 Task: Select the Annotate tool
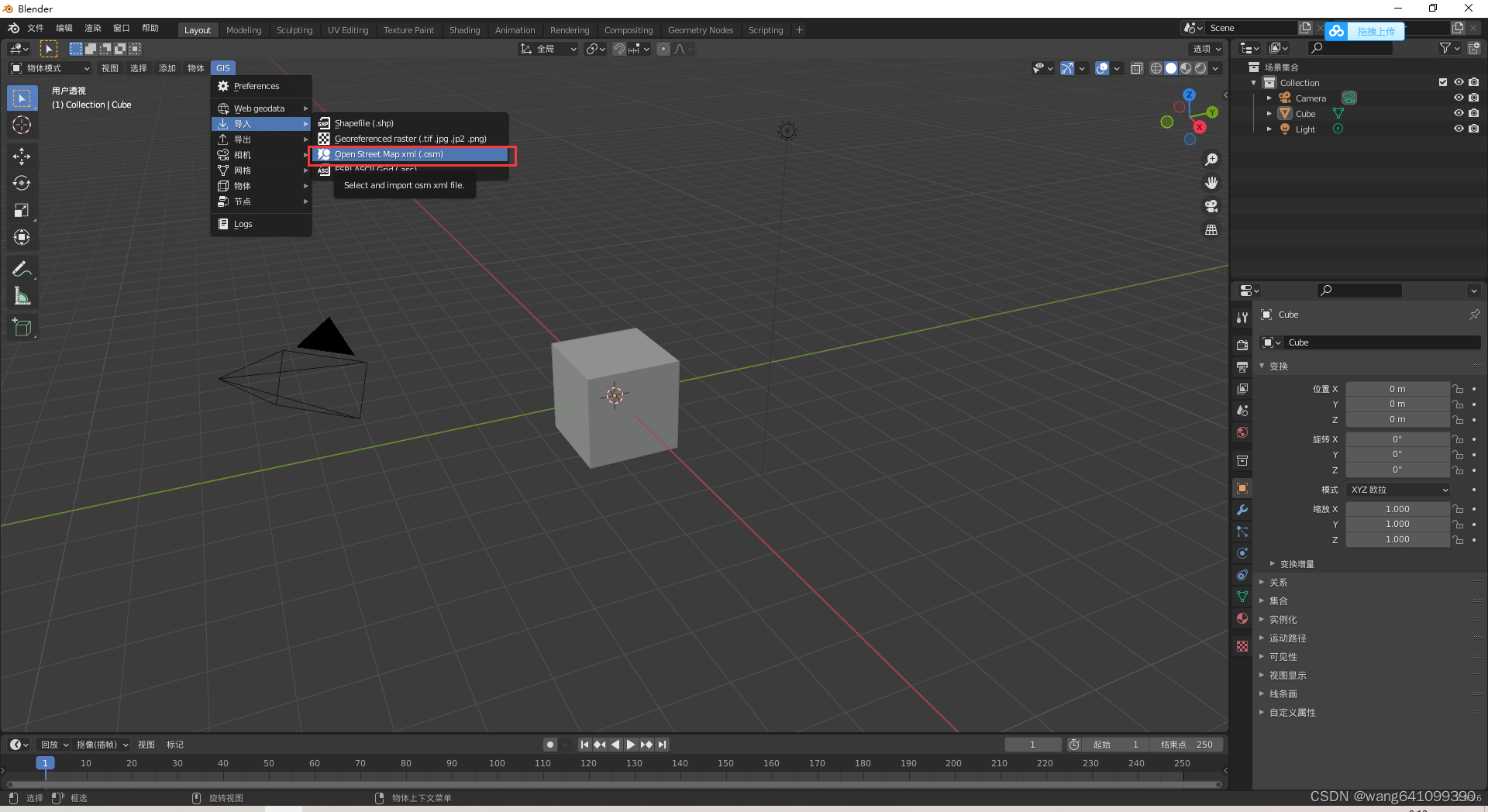22,268
